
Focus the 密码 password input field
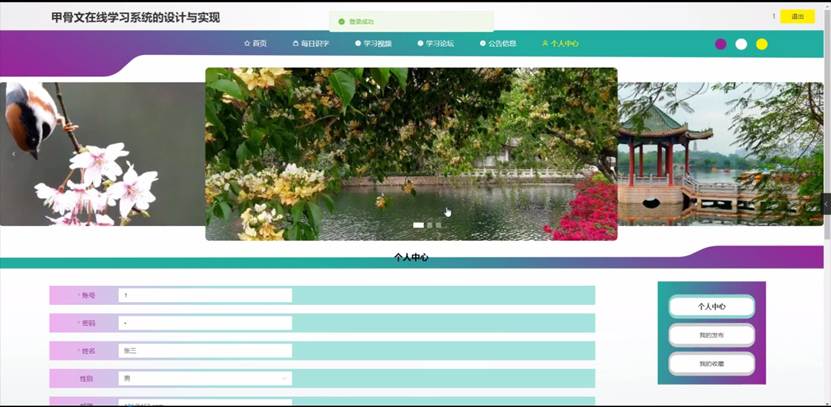click(205, 323)
